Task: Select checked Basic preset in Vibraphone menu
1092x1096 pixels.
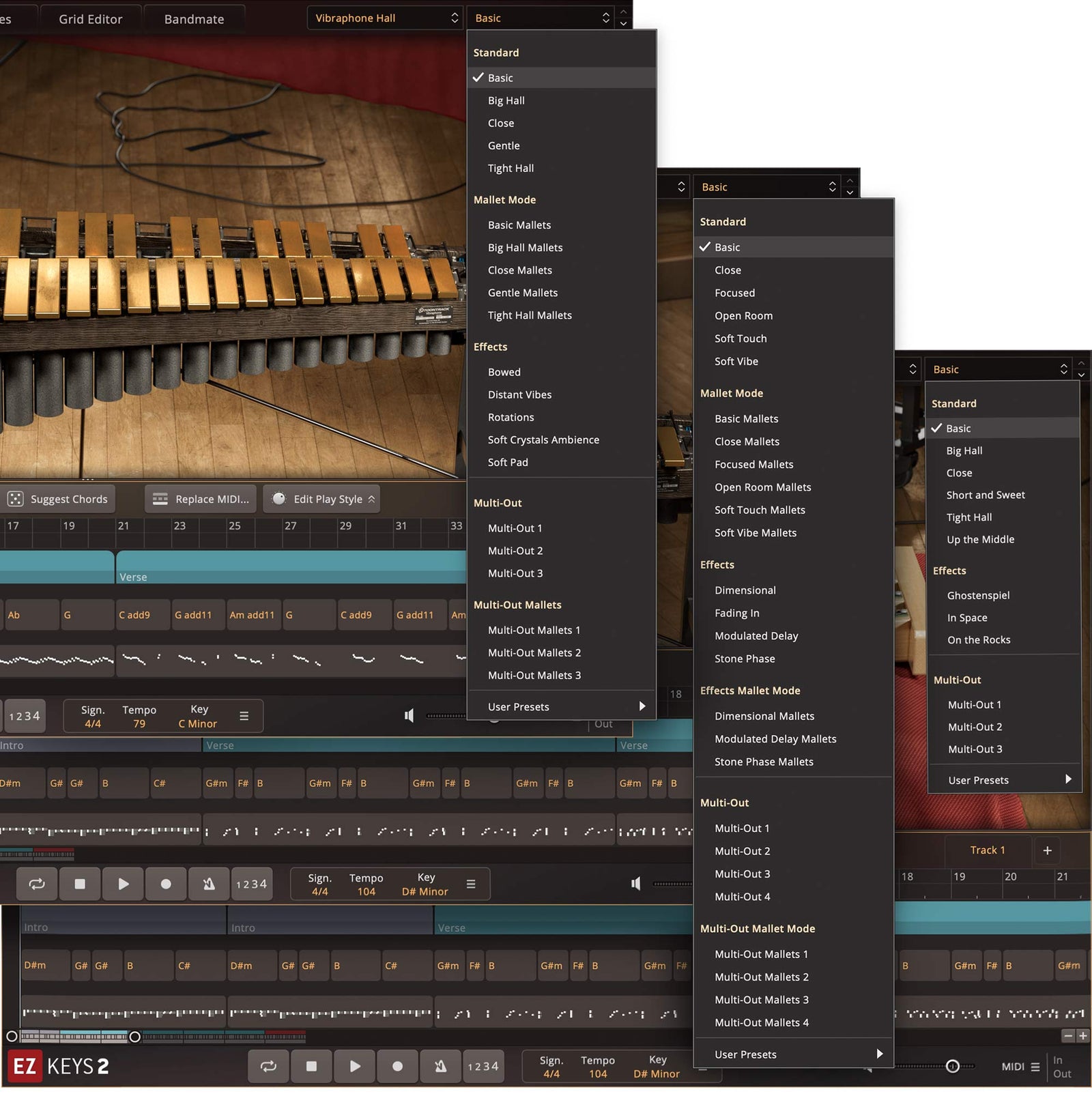Action: (561, 78)
